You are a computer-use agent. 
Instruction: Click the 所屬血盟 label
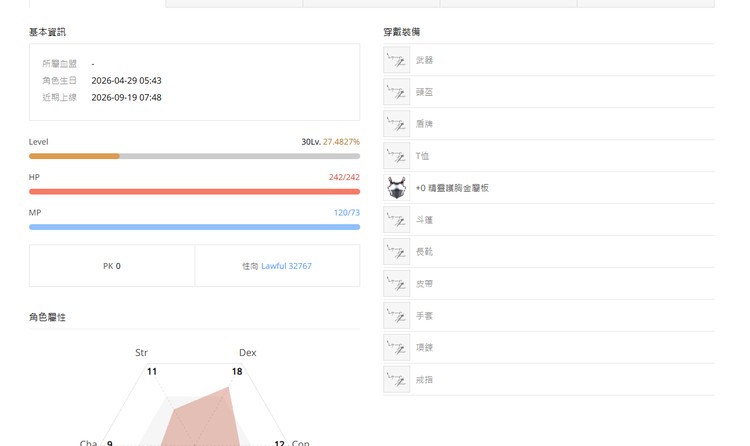(x=59, y=64)
